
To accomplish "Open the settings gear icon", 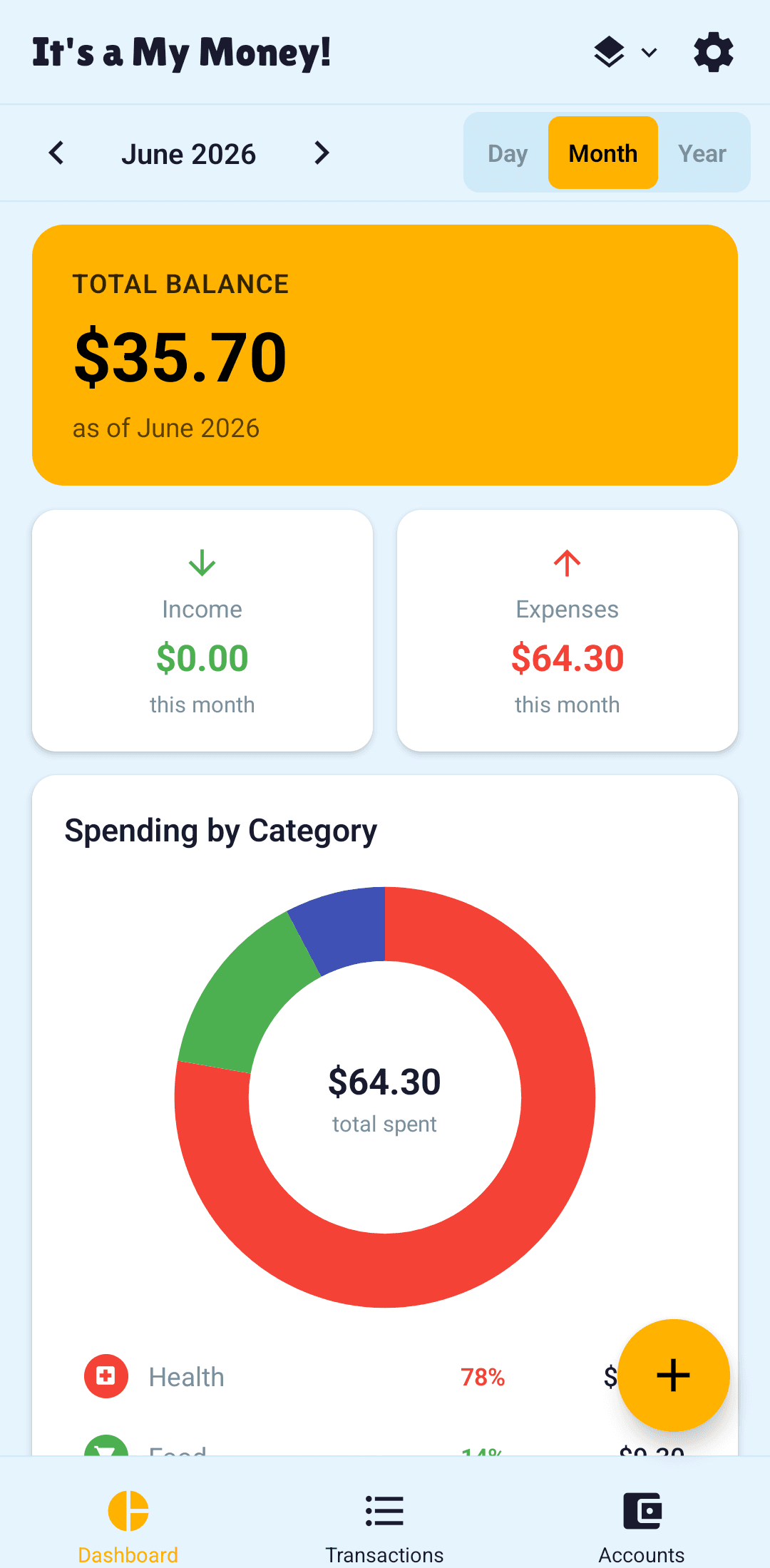I will coord(714,53).
